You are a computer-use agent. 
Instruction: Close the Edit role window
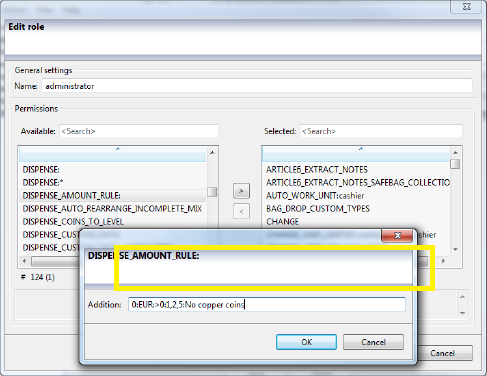467,7
